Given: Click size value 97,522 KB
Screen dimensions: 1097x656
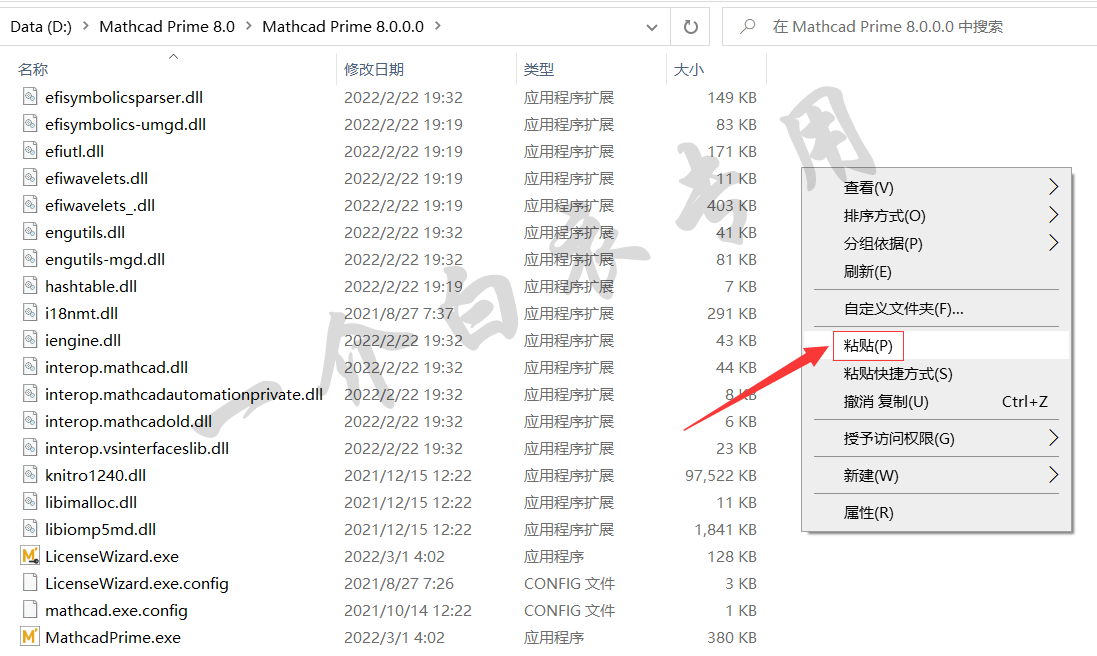Looking at the screenshot, I should (721, 476).
